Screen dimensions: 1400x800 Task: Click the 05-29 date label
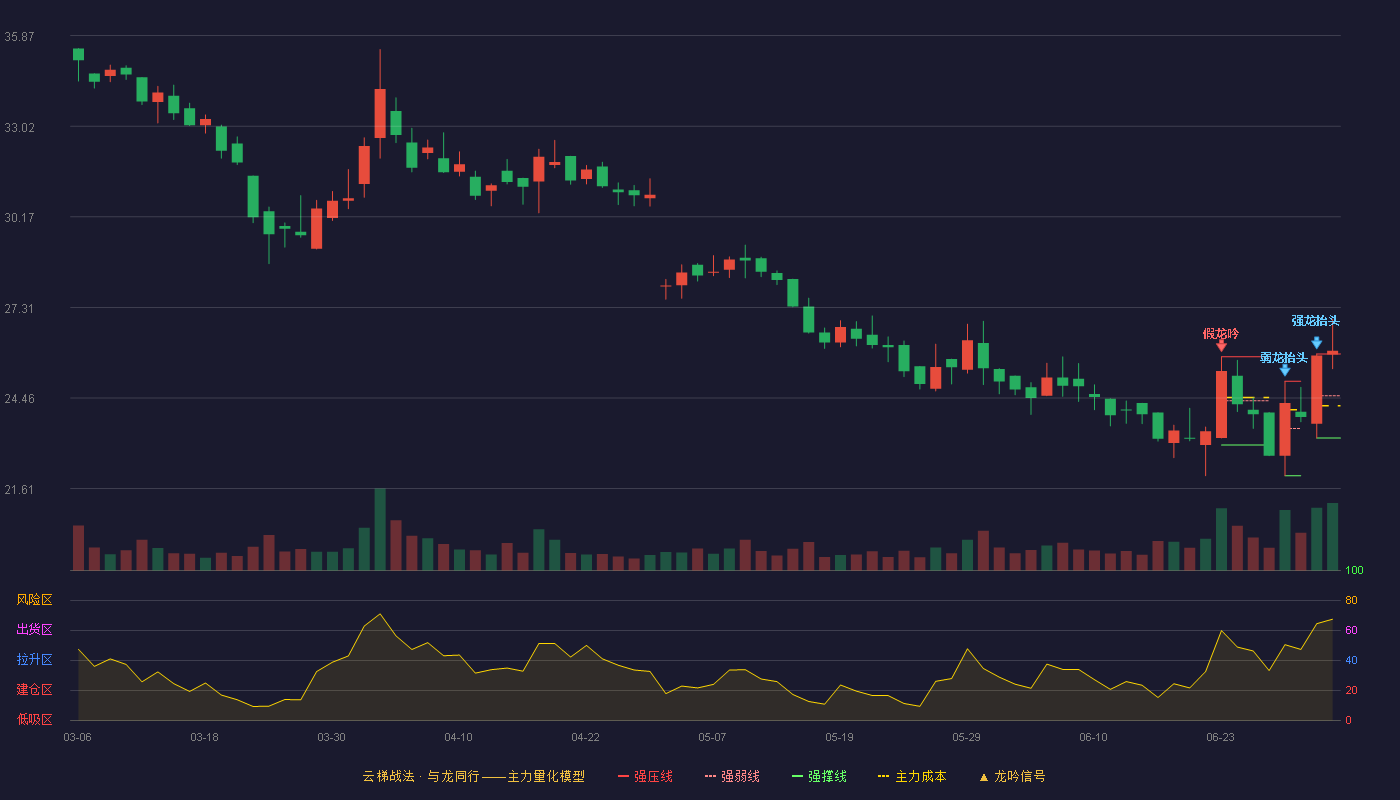[966, 737]
